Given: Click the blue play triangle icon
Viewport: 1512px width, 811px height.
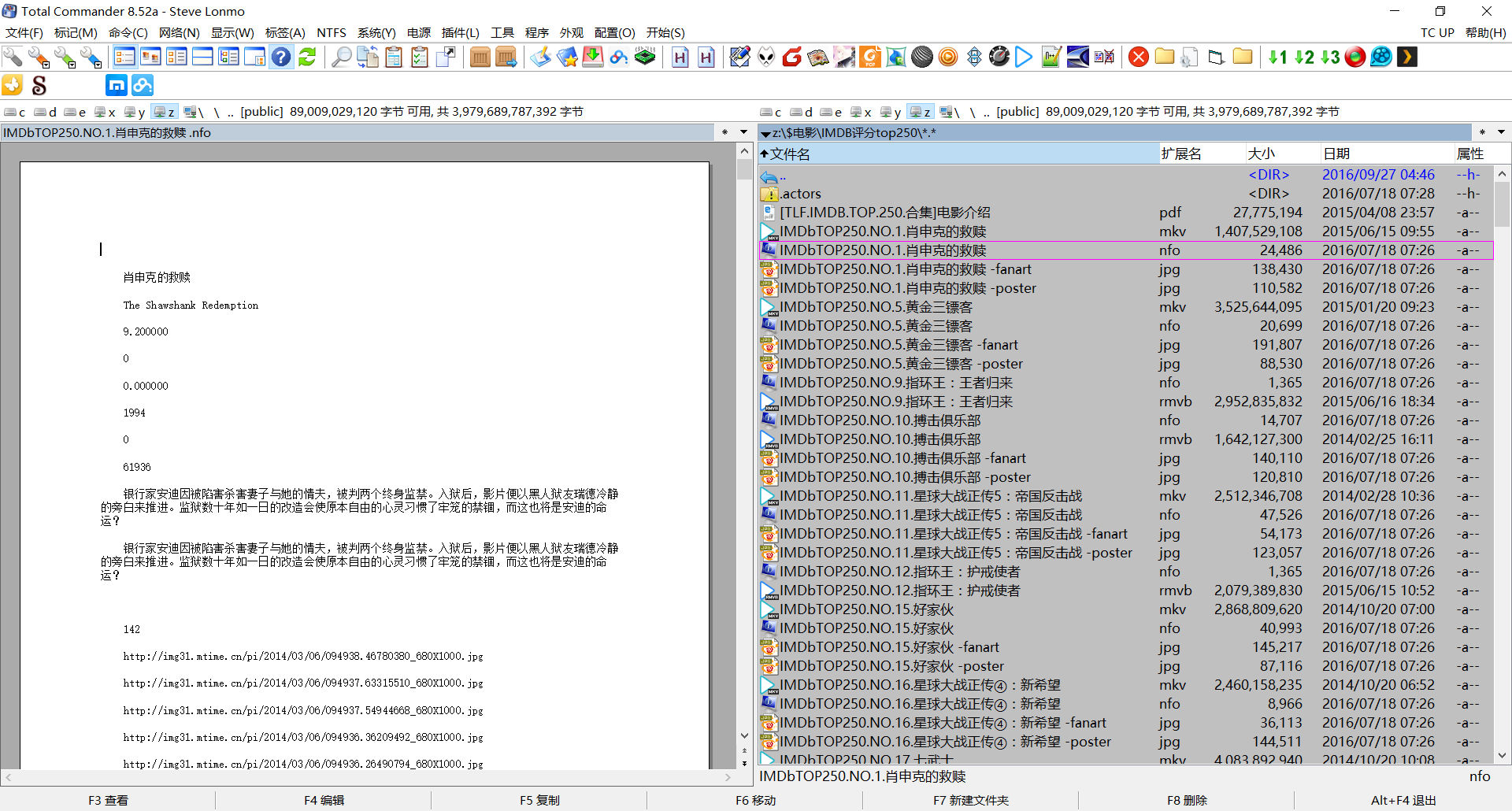Looking at the screenshot, I should (x=1024, y=57).
